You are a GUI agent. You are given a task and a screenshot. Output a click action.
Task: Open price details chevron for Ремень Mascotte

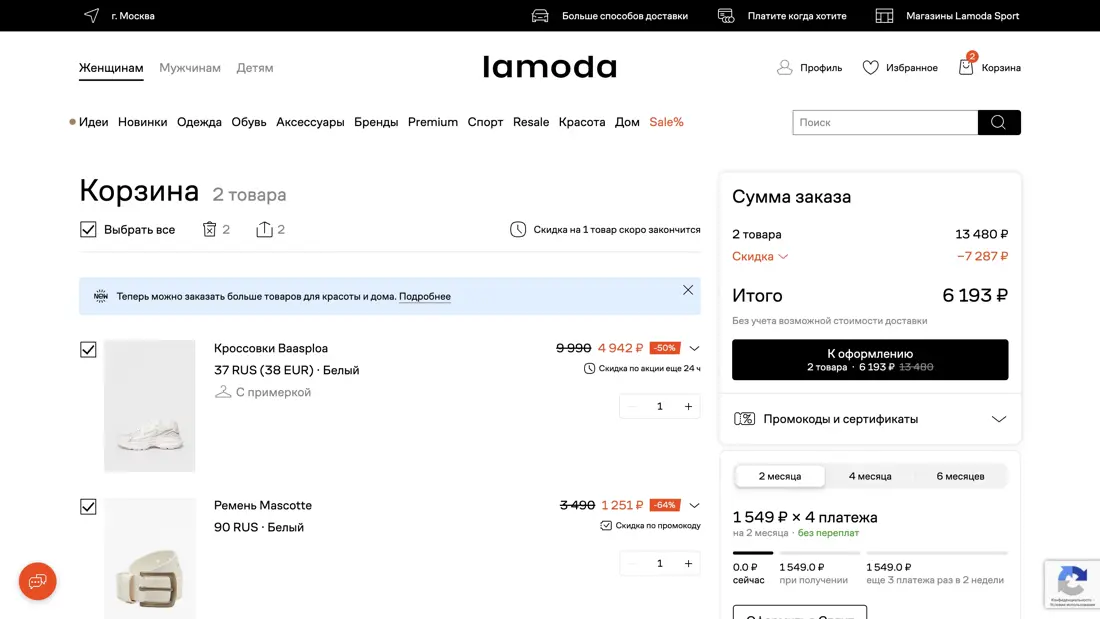pos(692,505)
